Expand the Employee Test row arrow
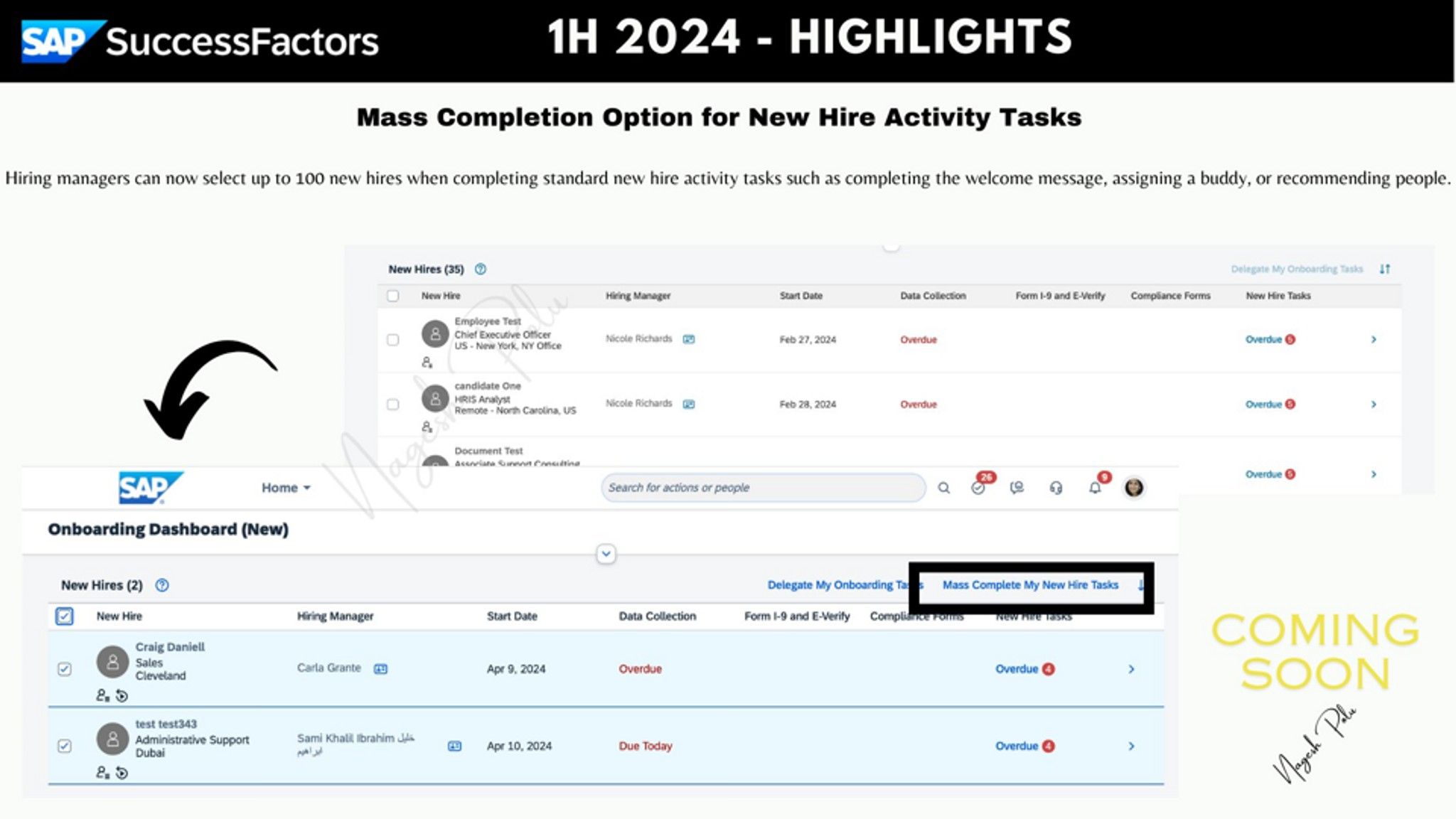1456x819 pixels. pos(1374,339)
